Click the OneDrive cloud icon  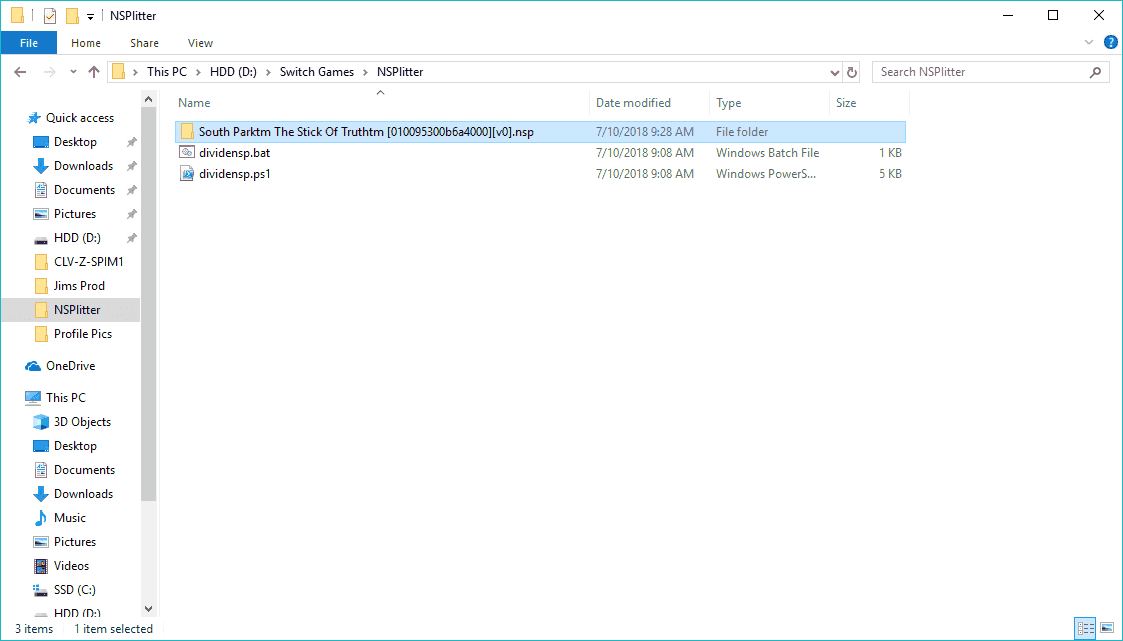tap(33, 366)
